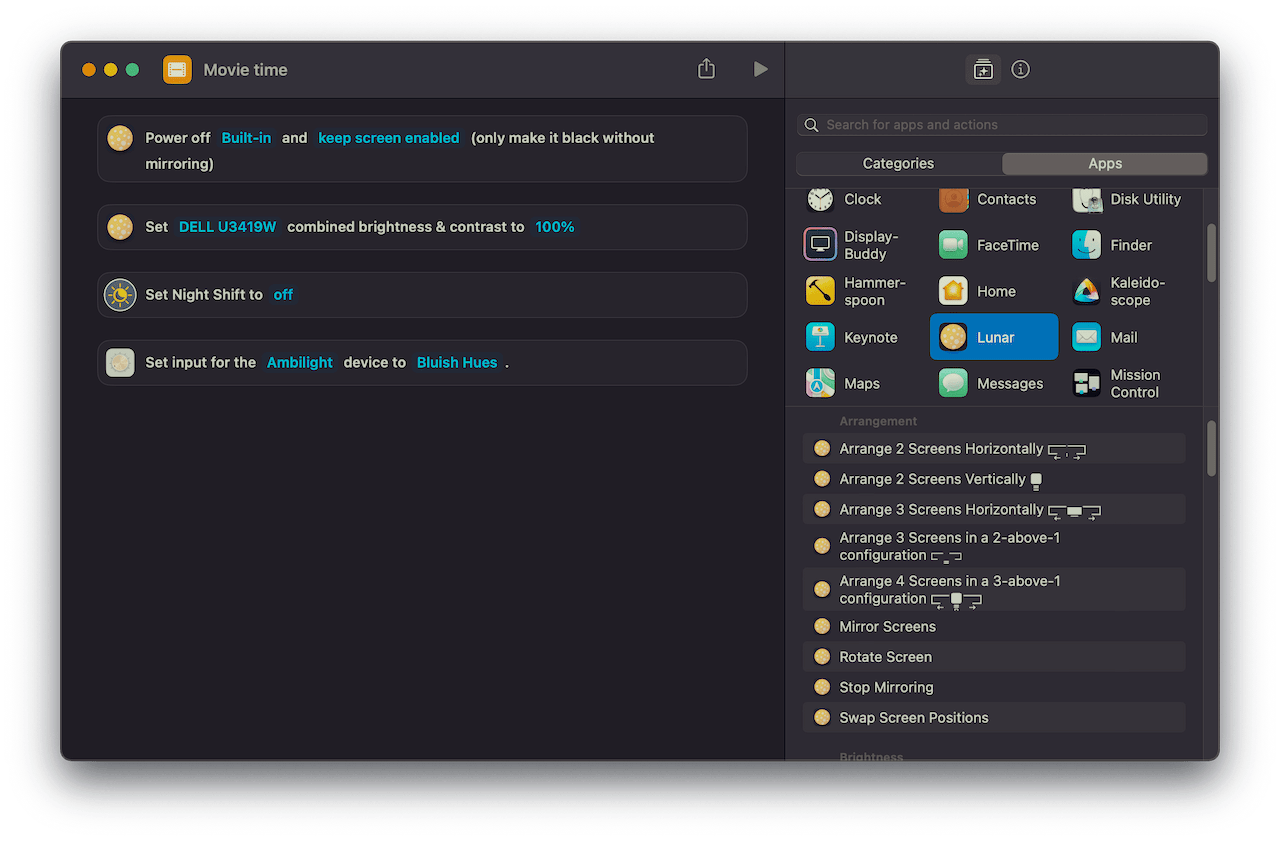Click the Movie time shortcut icon
This screenshot has height=841, width=1280.
pos(177,70)
